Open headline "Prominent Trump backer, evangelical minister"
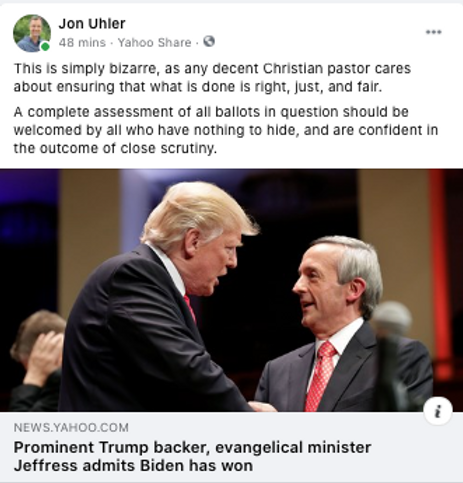463x483 pixels. pos(192,447)
